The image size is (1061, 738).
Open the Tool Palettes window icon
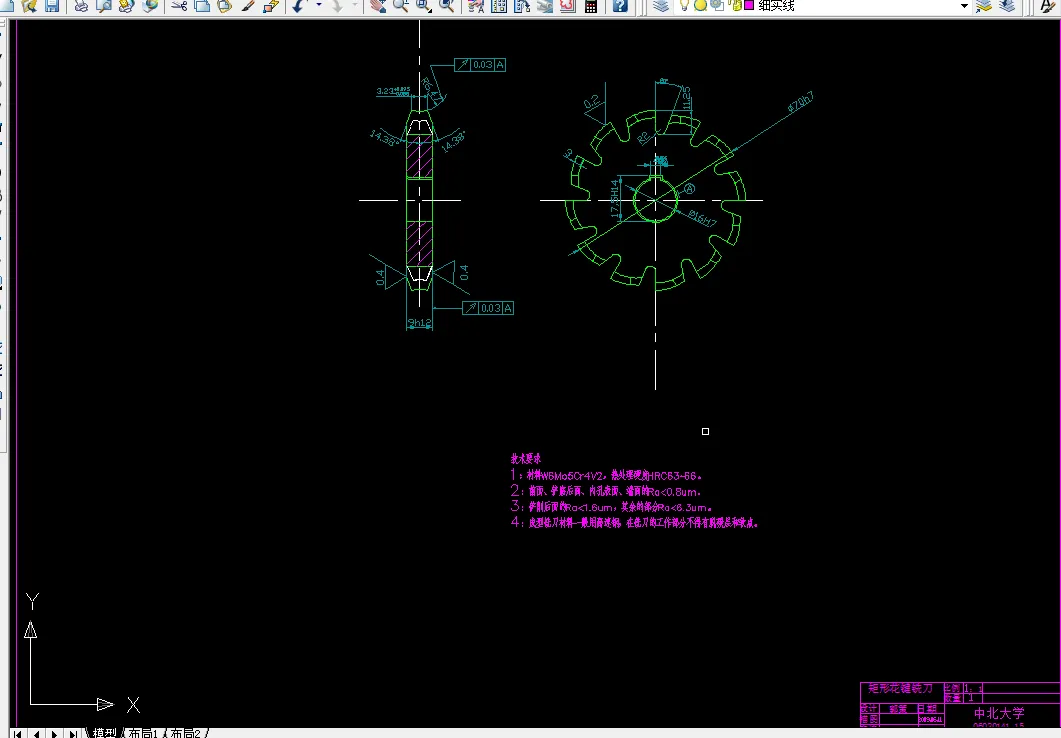coord(522,6)
